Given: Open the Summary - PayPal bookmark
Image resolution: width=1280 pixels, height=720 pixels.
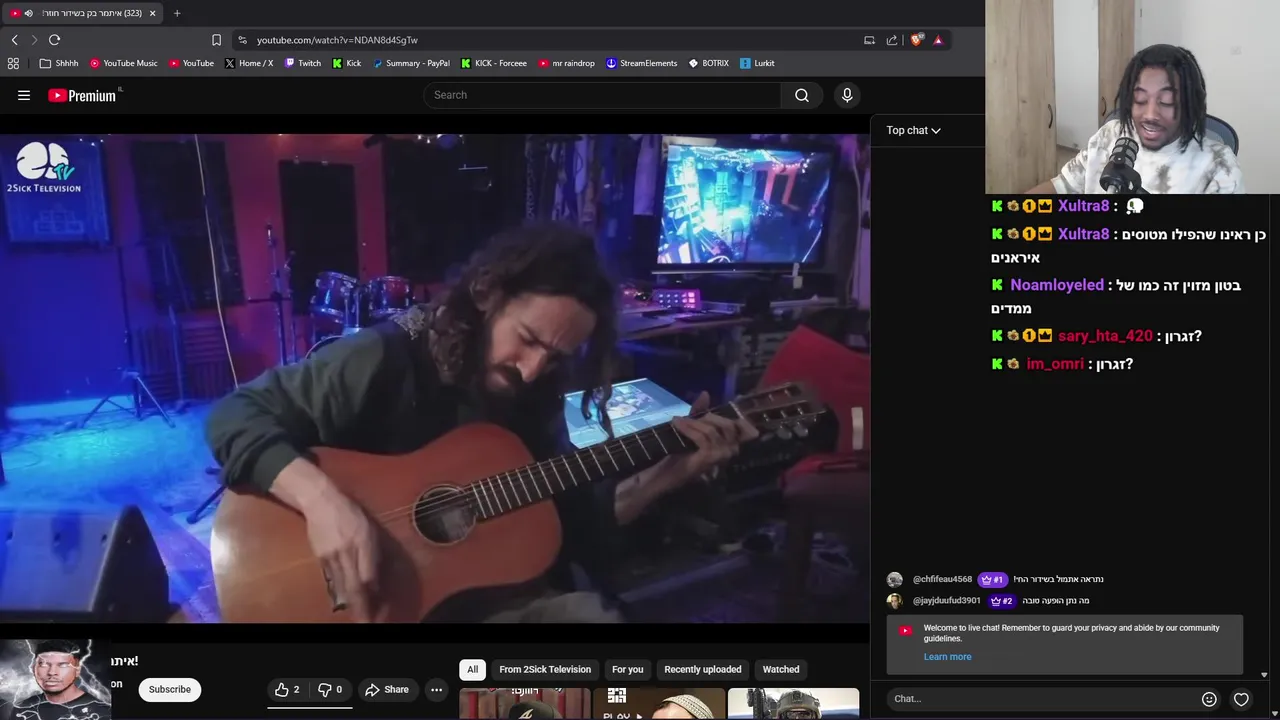Looking at the screenshot, I should [411, 63].
